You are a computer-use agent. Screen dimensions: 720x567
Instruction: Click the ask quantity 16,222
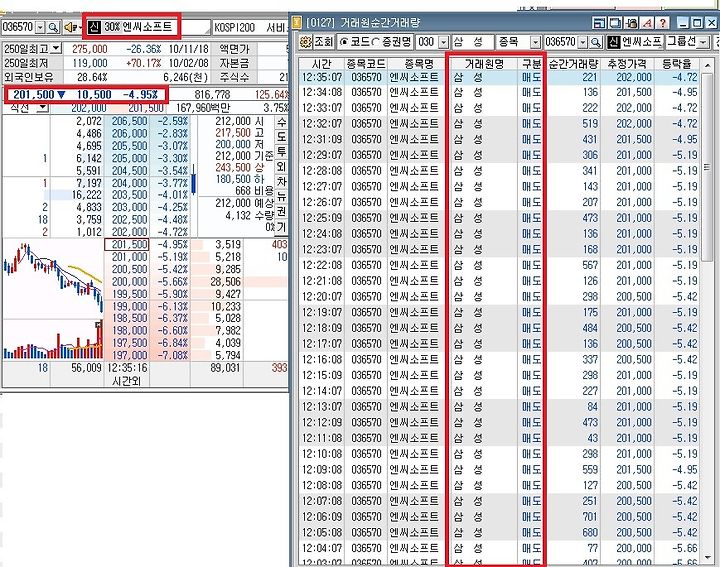coord(86,195)
